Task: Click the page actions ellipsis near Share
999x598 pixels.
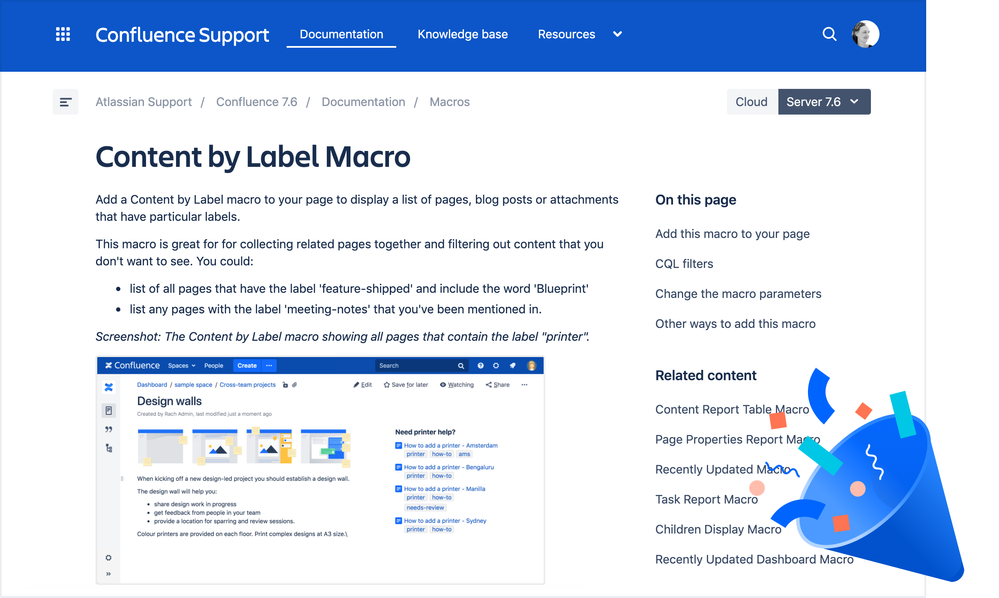Action: point(524,385)
